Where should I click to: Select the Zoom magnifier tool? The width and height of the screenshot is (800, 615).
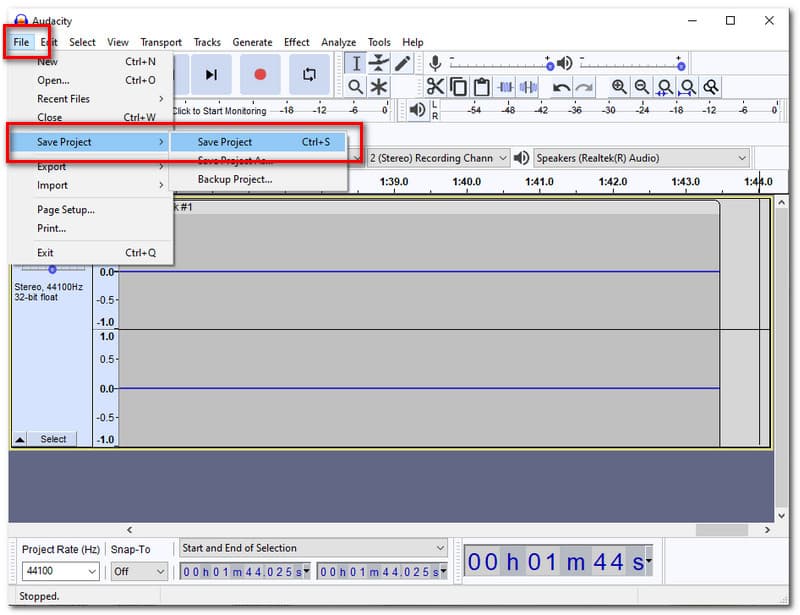(356, 87)
